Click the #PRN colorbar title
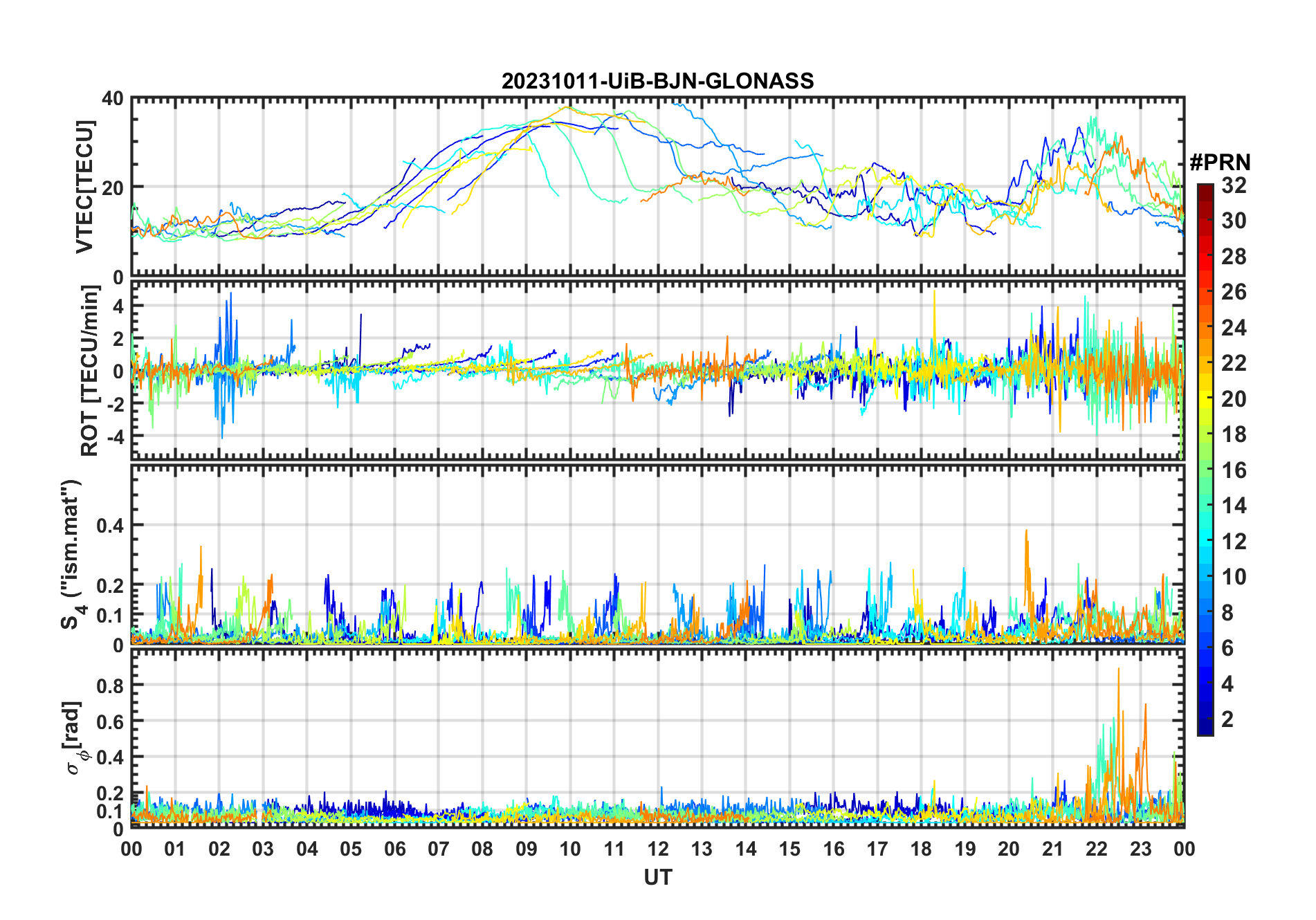The width and height of the screenshot is (1316, 920). click(x=1220, y=163)
